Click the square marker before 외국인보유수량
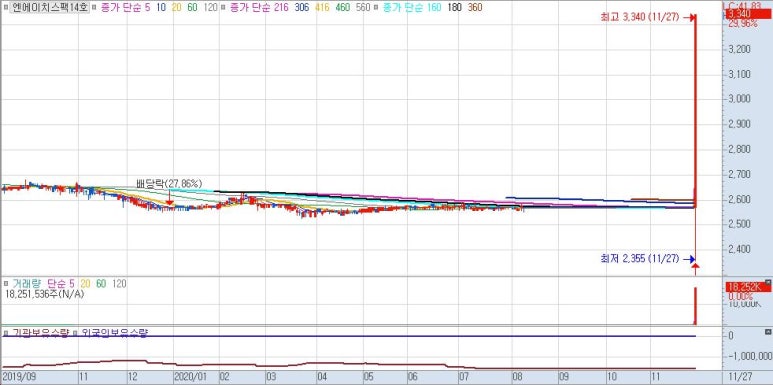The image size is (773, 385). pos(76,333)
